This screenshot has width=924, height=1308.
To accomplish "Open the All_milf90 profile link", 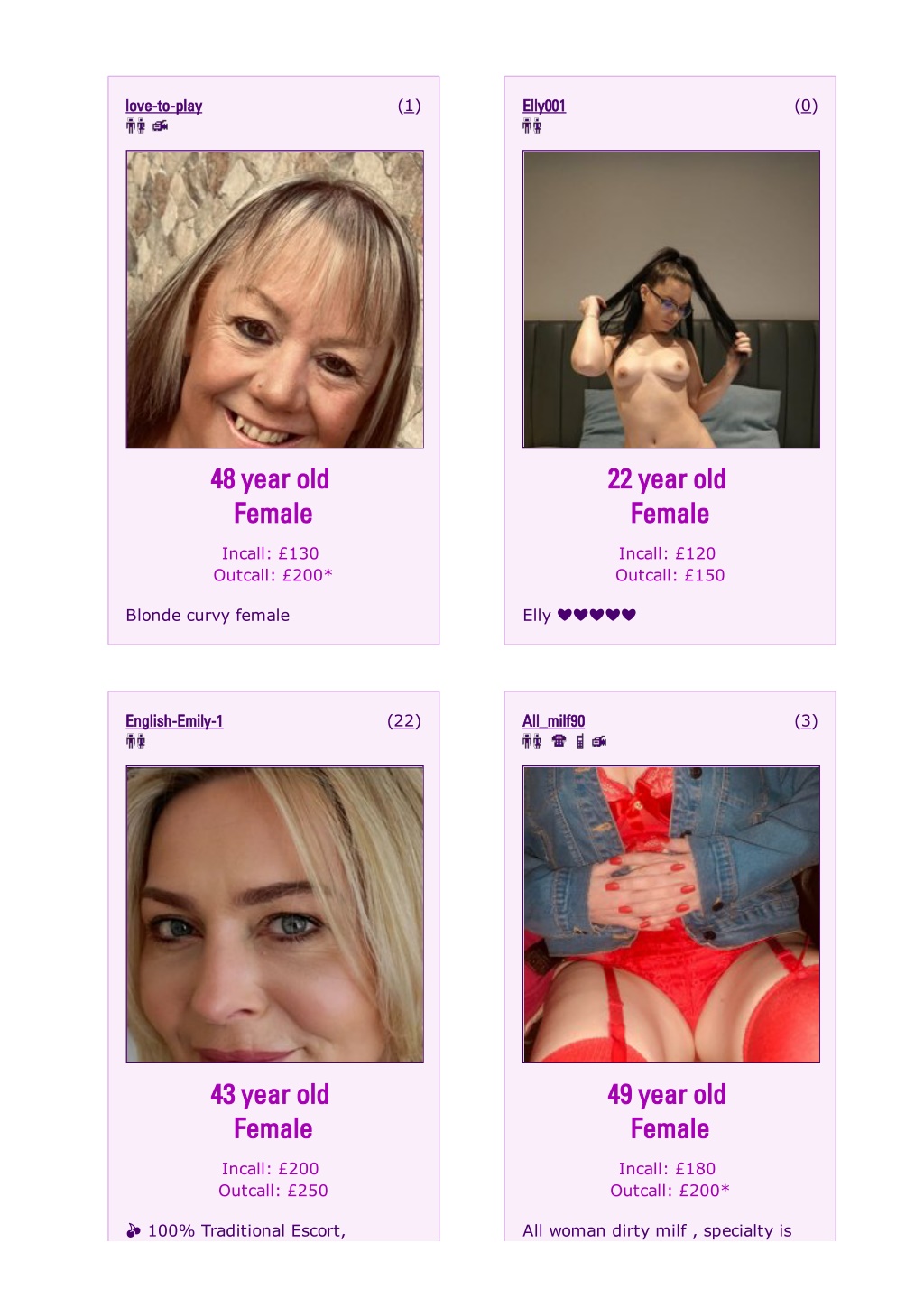I will click(x=554, y=721).
